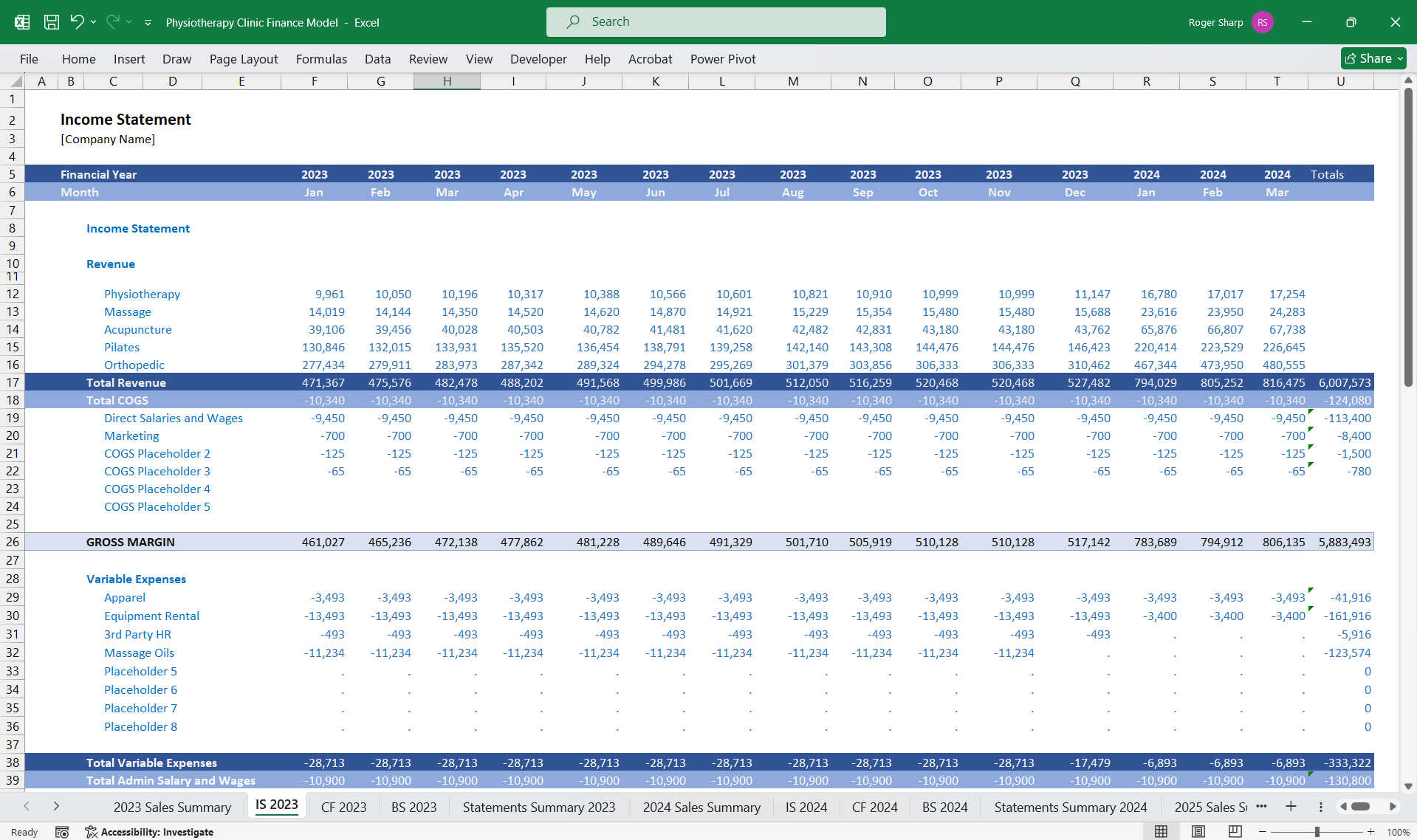Open the Redo history dropdown arrow
1417x840 pixels.
click(128, 22)
